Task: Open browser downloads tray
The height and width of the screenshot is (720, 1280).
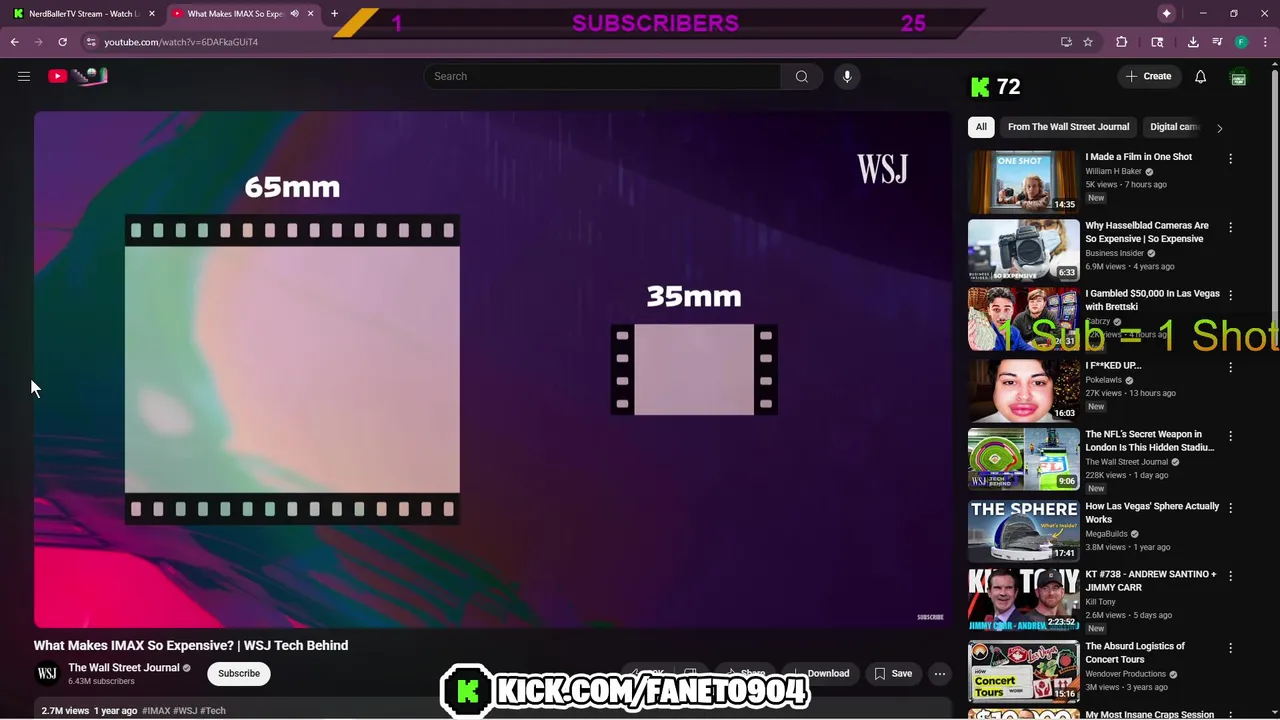Action: [x=1193, y=42]
